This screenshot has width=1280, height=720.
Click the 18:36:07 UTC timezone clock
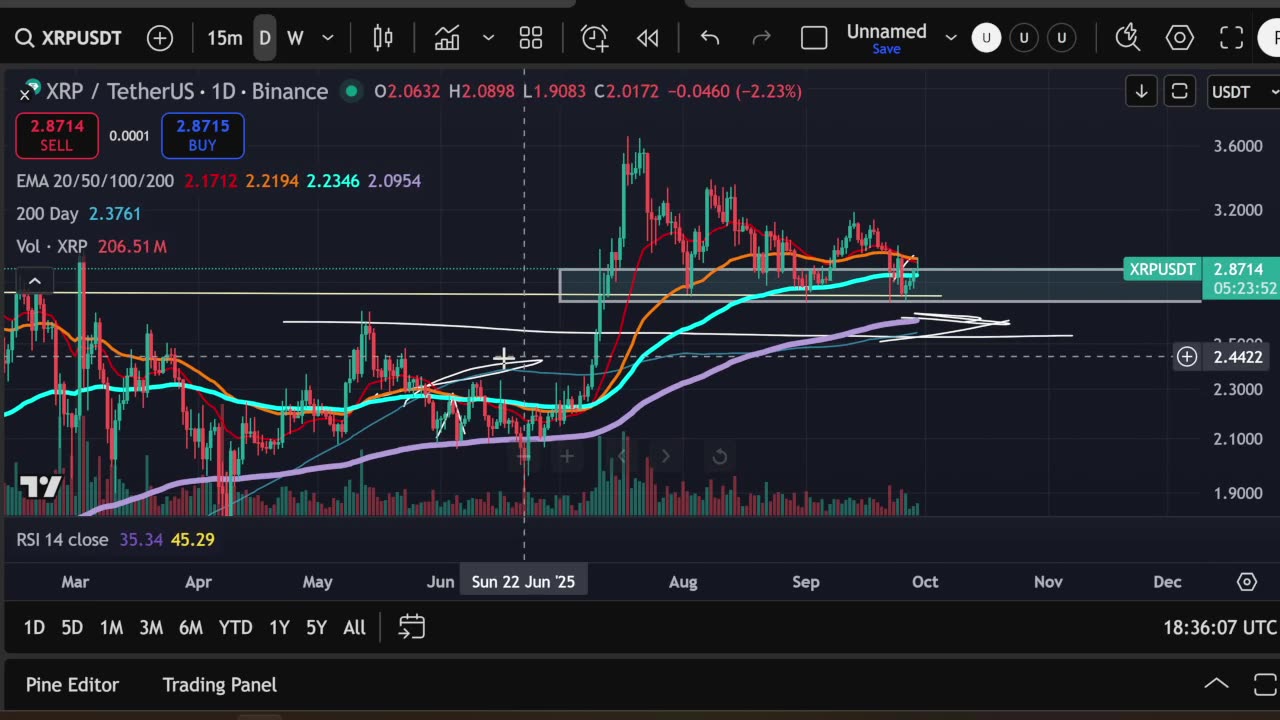pos(1220,628)
